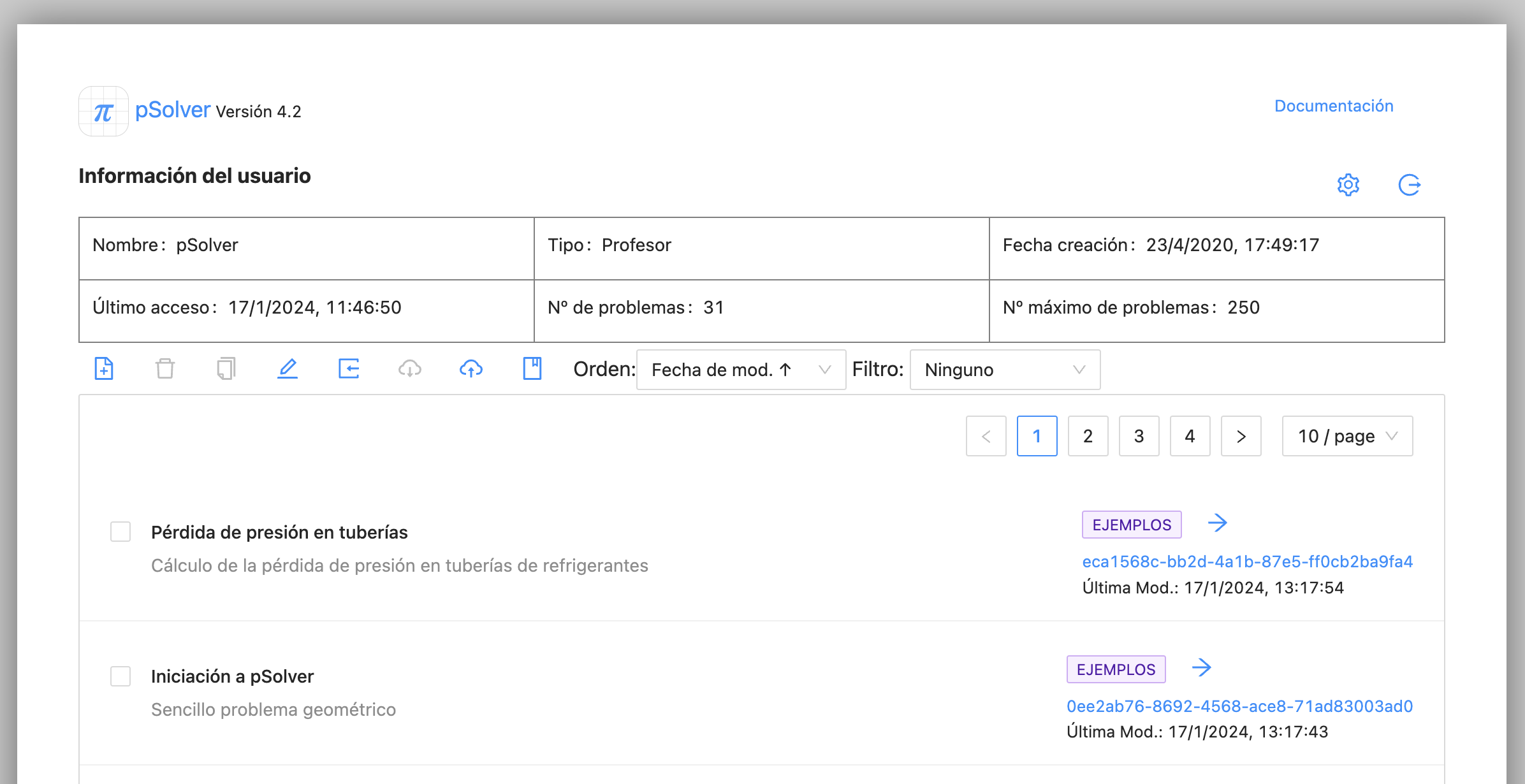Open Iniciación a pSolver with arrow icon
1525x784 pixels.
(x=1201, y=668)
